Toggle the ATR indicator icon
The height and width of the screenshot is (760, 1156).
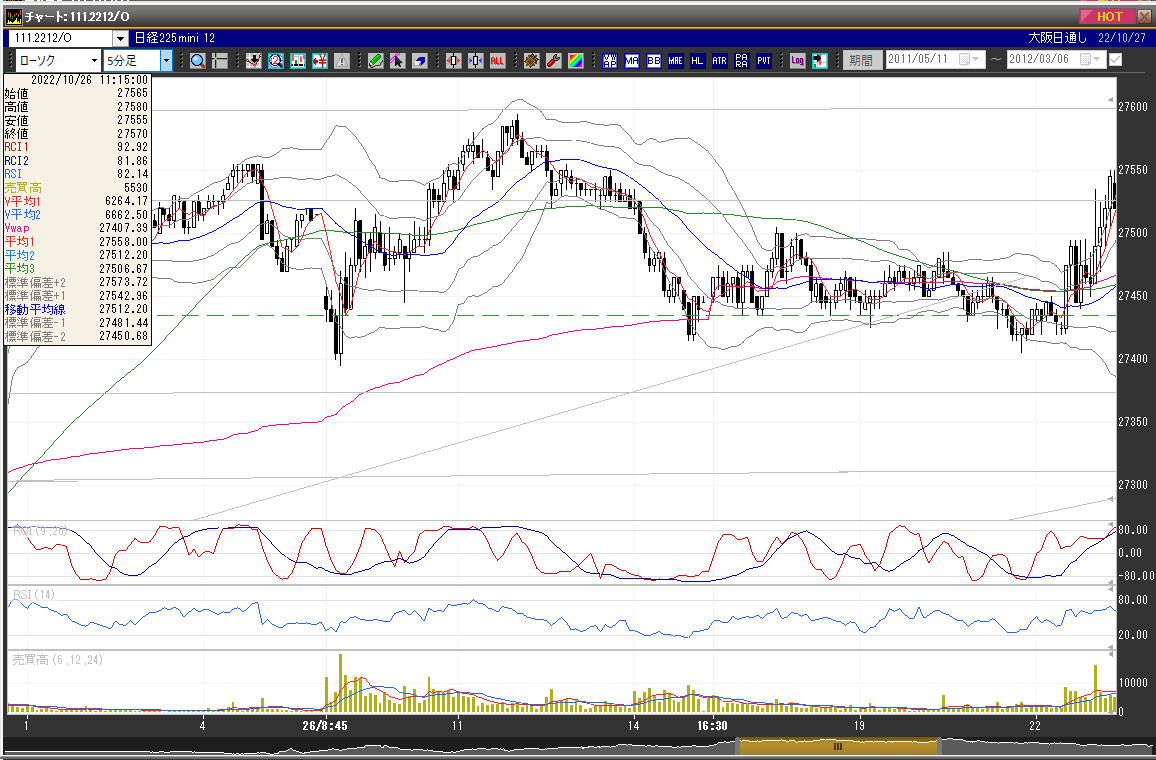tap(720, 60)
